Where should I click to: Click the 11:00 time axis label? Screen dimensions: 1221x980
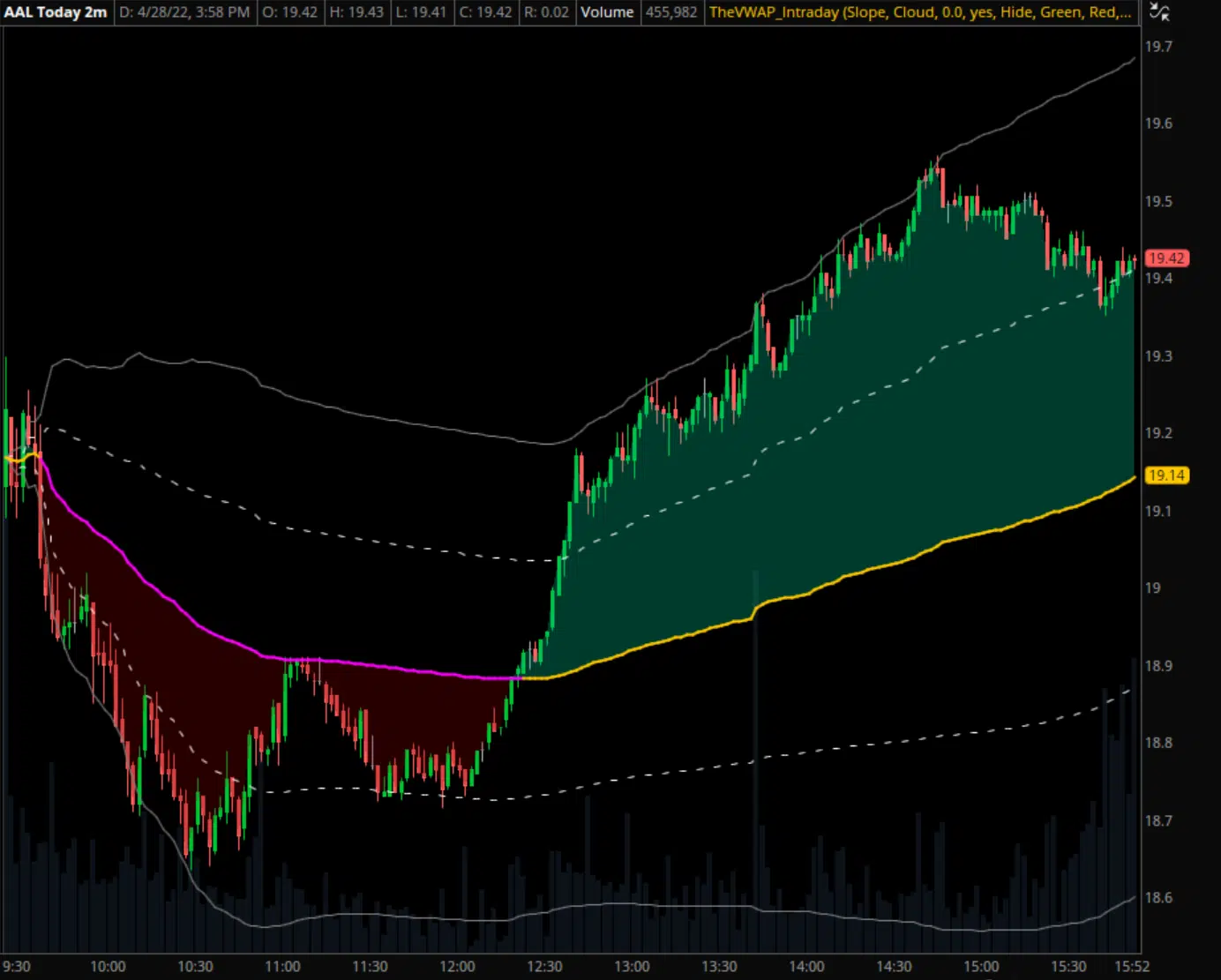pos(282,967)
